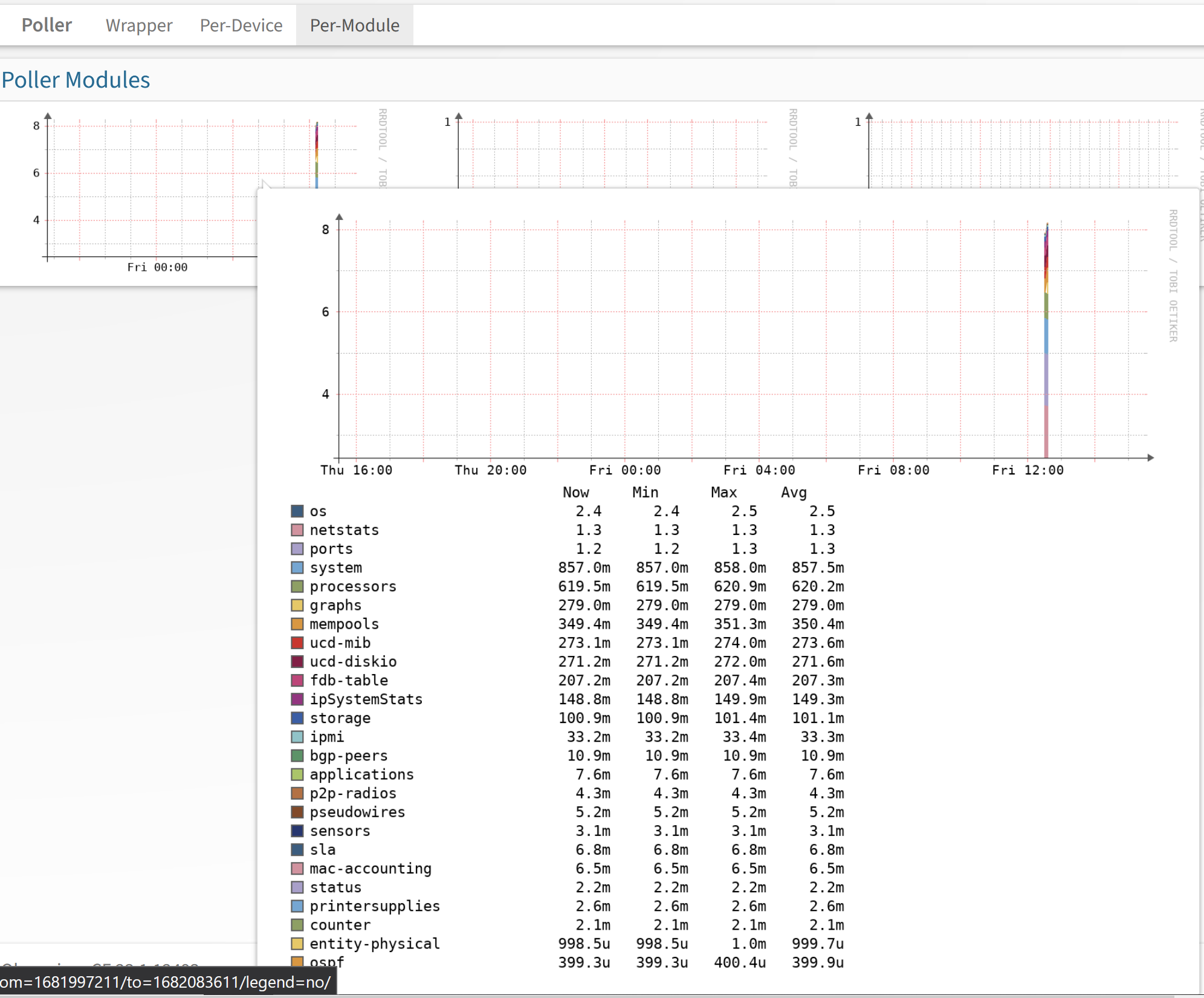Viewport: 1204px width, 998px height.
Task: Click the 'Fri 04:00' axis label
Action: tap(759, 470)
